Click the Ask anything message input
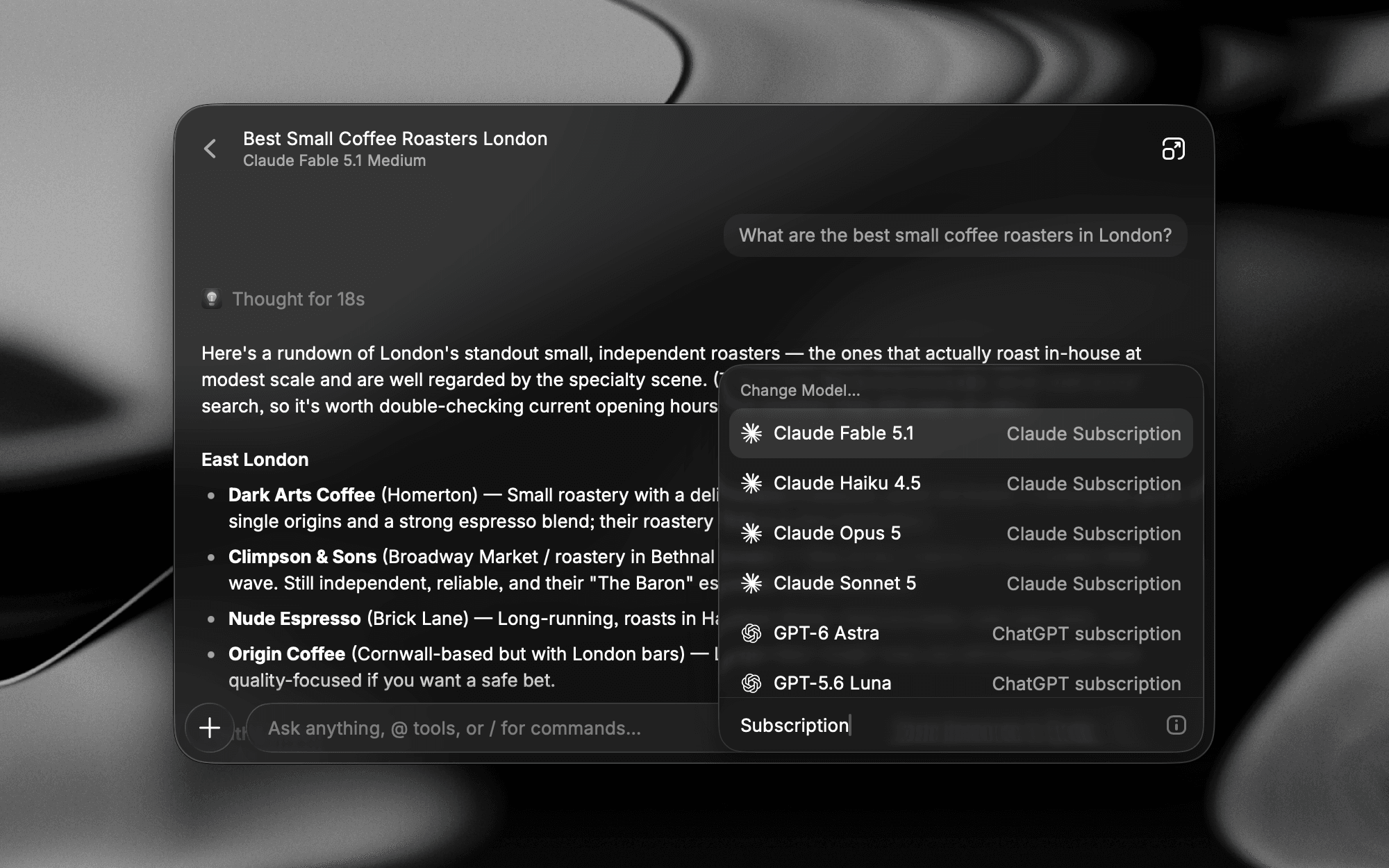This screenshot has width=1389, height=868. tap(483, 728)
